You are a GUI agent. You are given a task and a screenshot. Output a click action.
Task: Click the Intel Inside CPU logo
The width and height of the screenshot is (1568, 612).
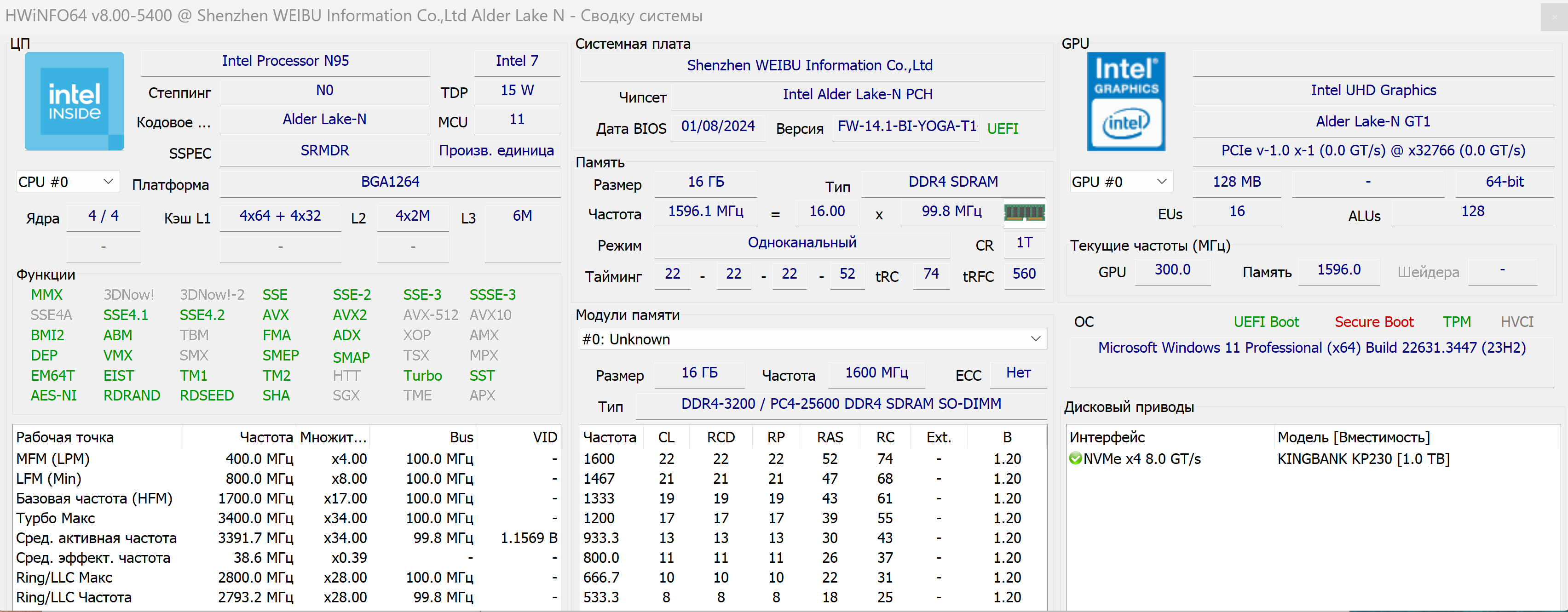click(x=74, y=101)
